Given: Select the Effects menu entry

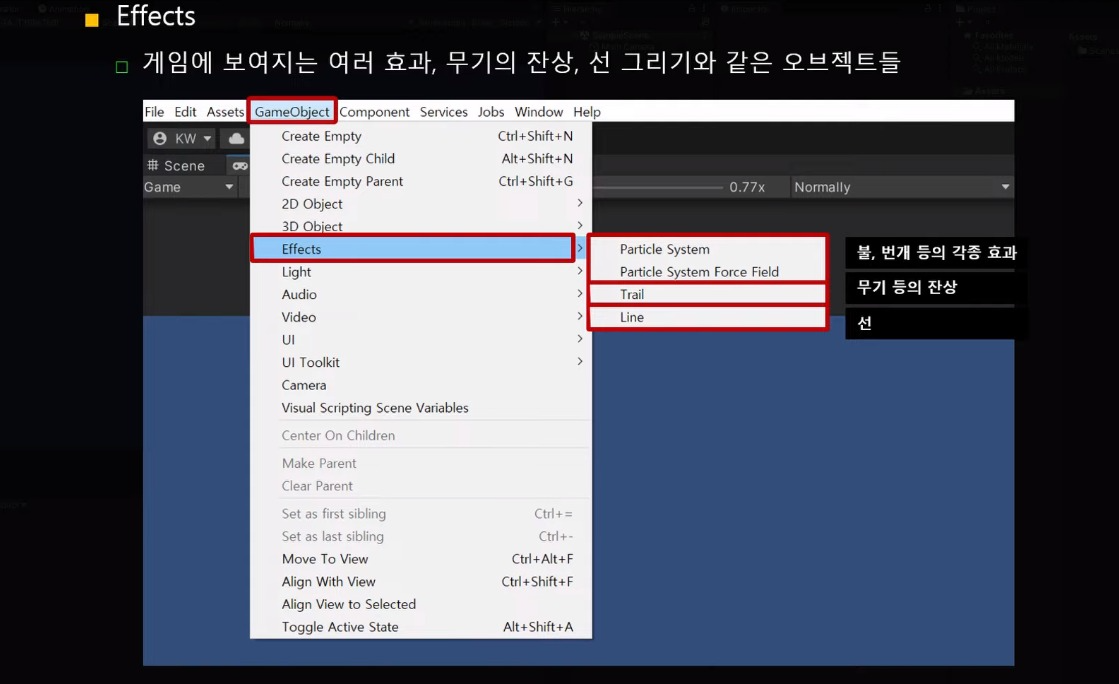Looking at the screenshot, I should 412,248.
